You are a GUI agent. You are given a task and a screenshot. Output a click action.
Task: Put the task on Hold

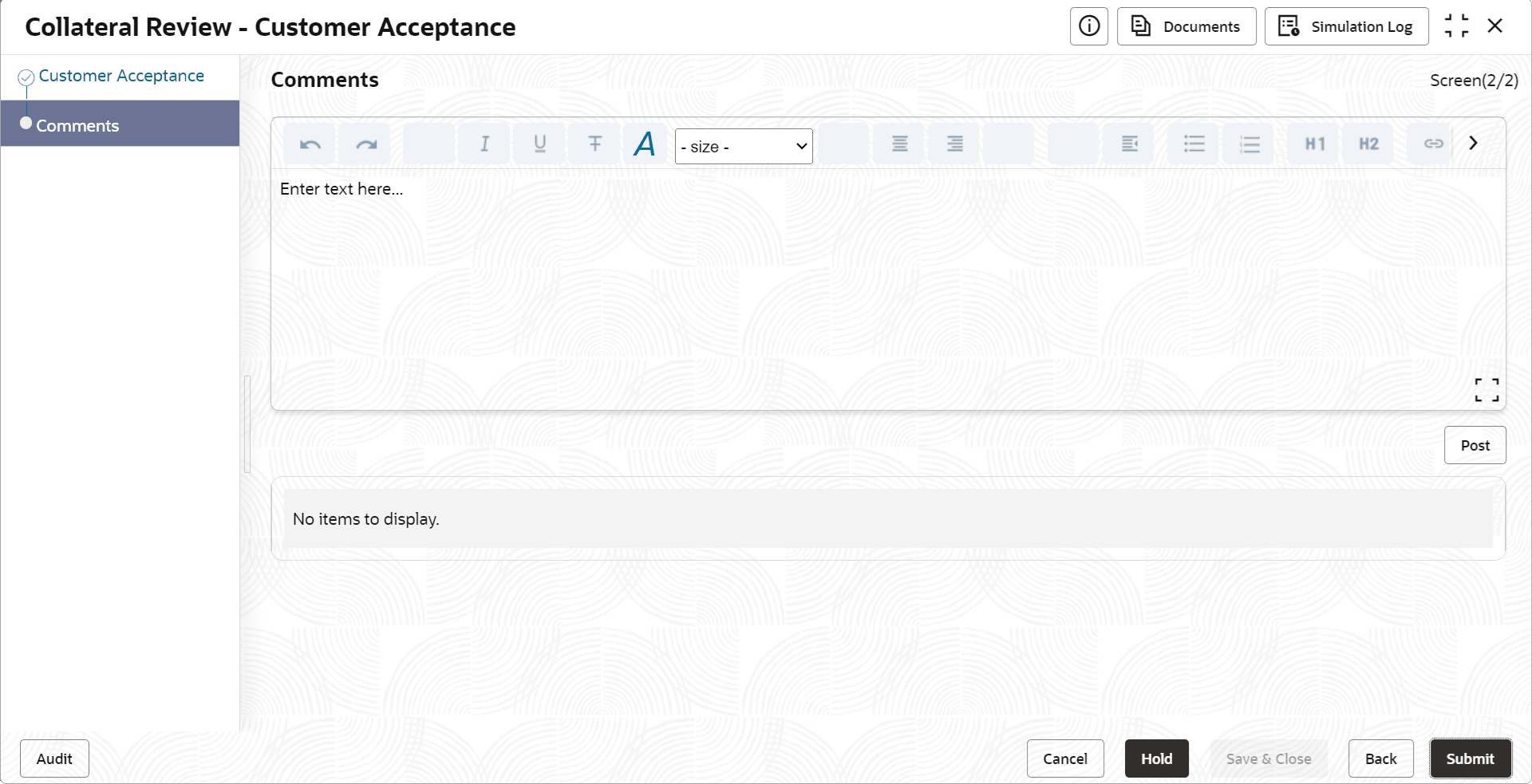[1156, 758]
